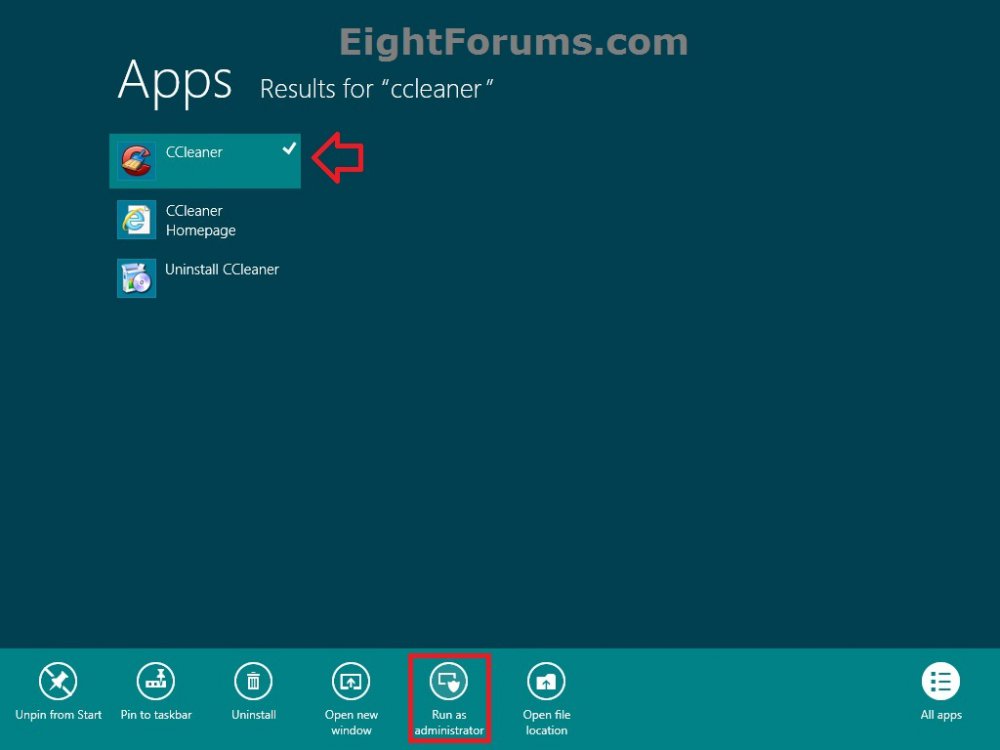The width and height of the screenshot is (1000, 750).
Task: Click the "CCleaner" result name
Action: pos(194,152)
